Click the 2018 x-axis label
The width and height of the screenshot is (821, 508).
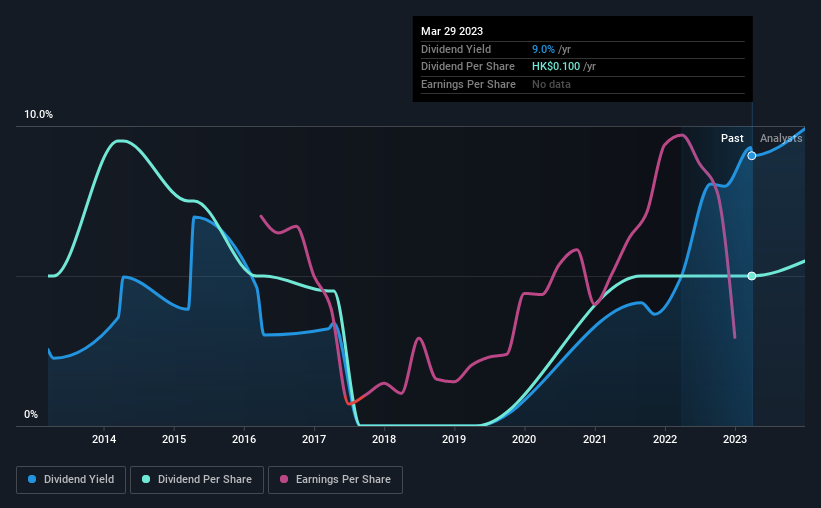coord(384,439)
